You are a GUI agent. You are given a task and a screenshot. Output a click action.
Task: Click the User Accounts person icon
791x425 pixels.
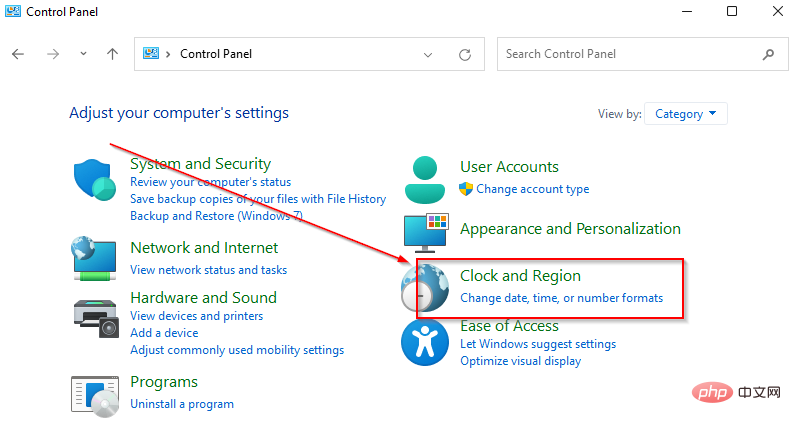[x=427, y=179]
